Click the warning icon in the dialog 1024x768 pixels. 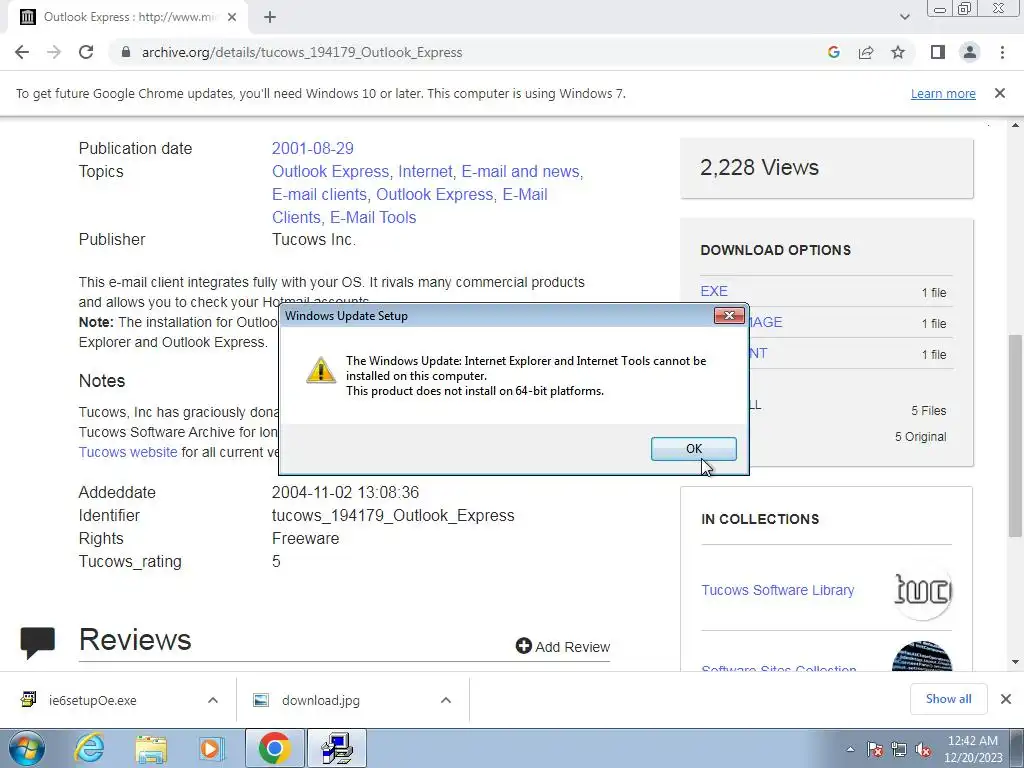(321, 370)
